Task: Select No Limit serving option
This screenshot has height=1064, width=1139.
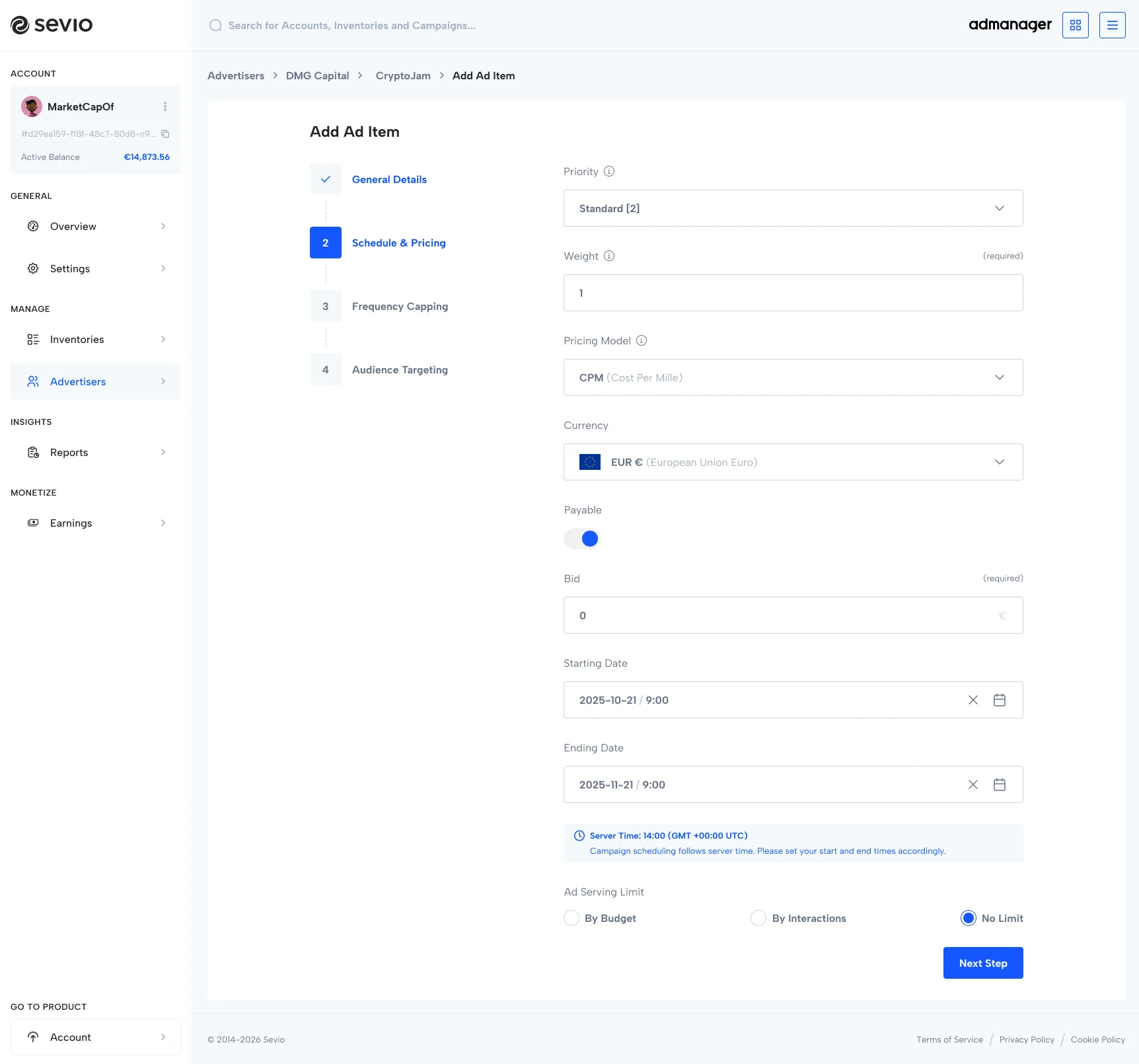Action: [969, 918]
